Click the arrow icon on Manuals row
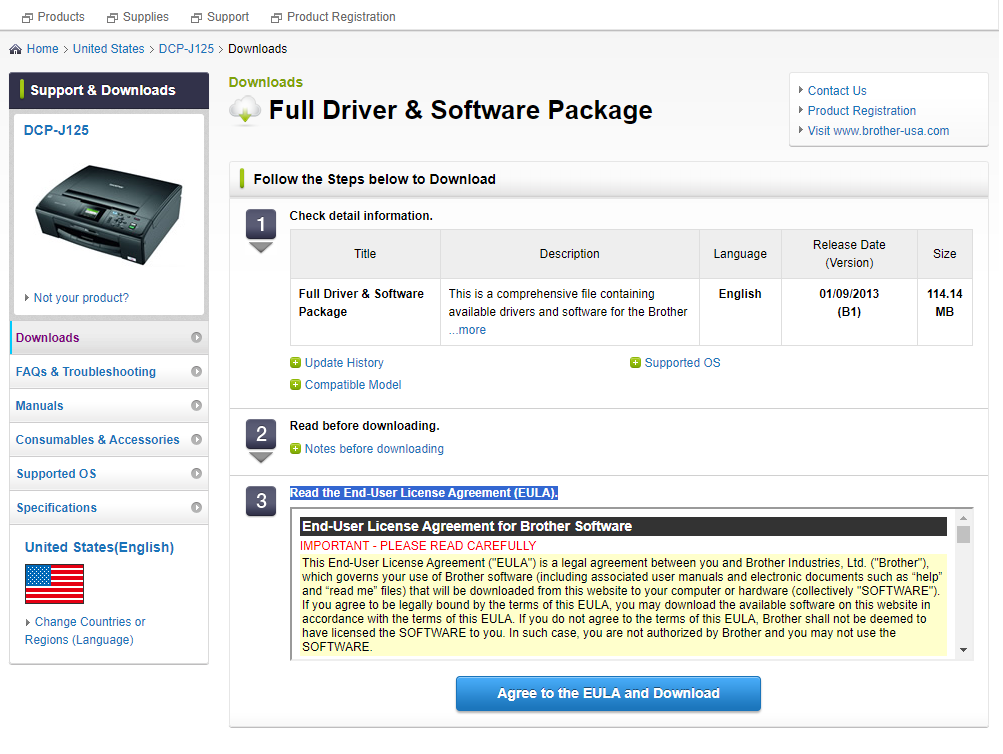1003x754 pixels. pyautogui.click(x=196, y=405)
